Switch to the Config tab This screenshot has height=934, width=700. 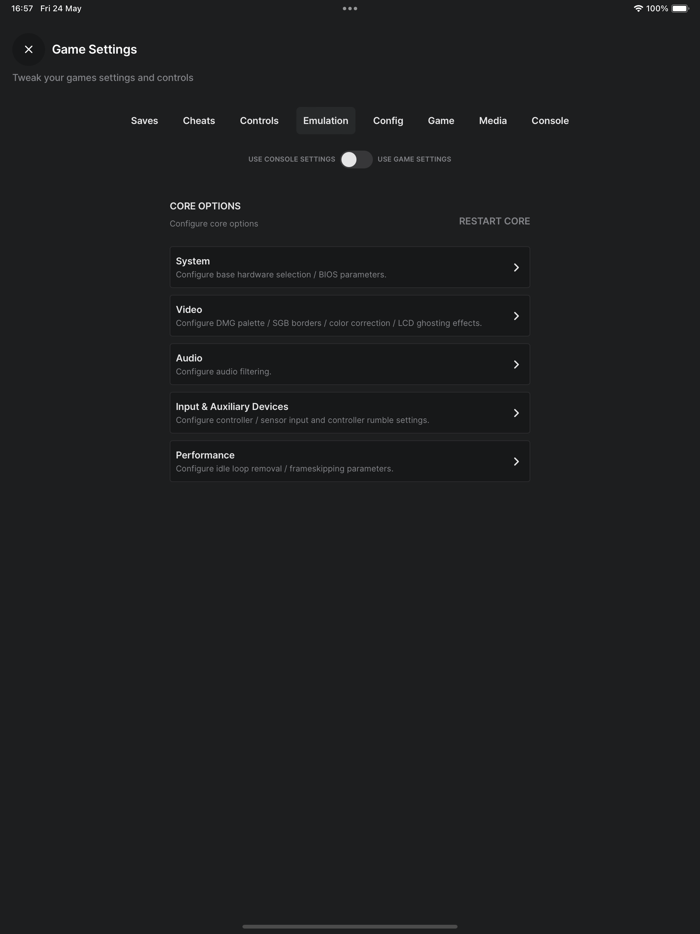[387, 120]
